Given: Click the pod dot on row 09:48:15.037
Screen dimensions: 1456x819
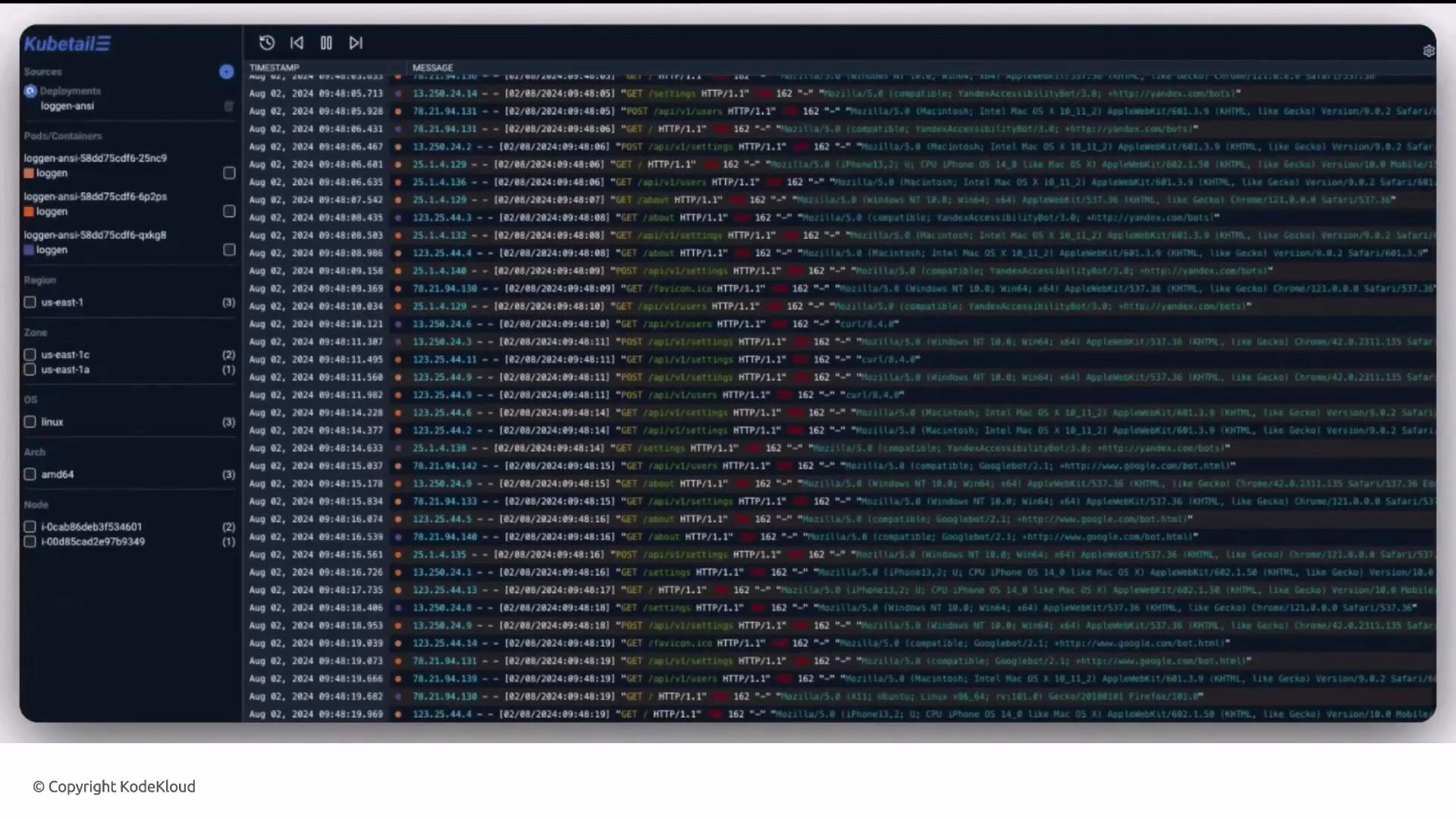Looking at the screenshot, I should click(x=398, y=466).
